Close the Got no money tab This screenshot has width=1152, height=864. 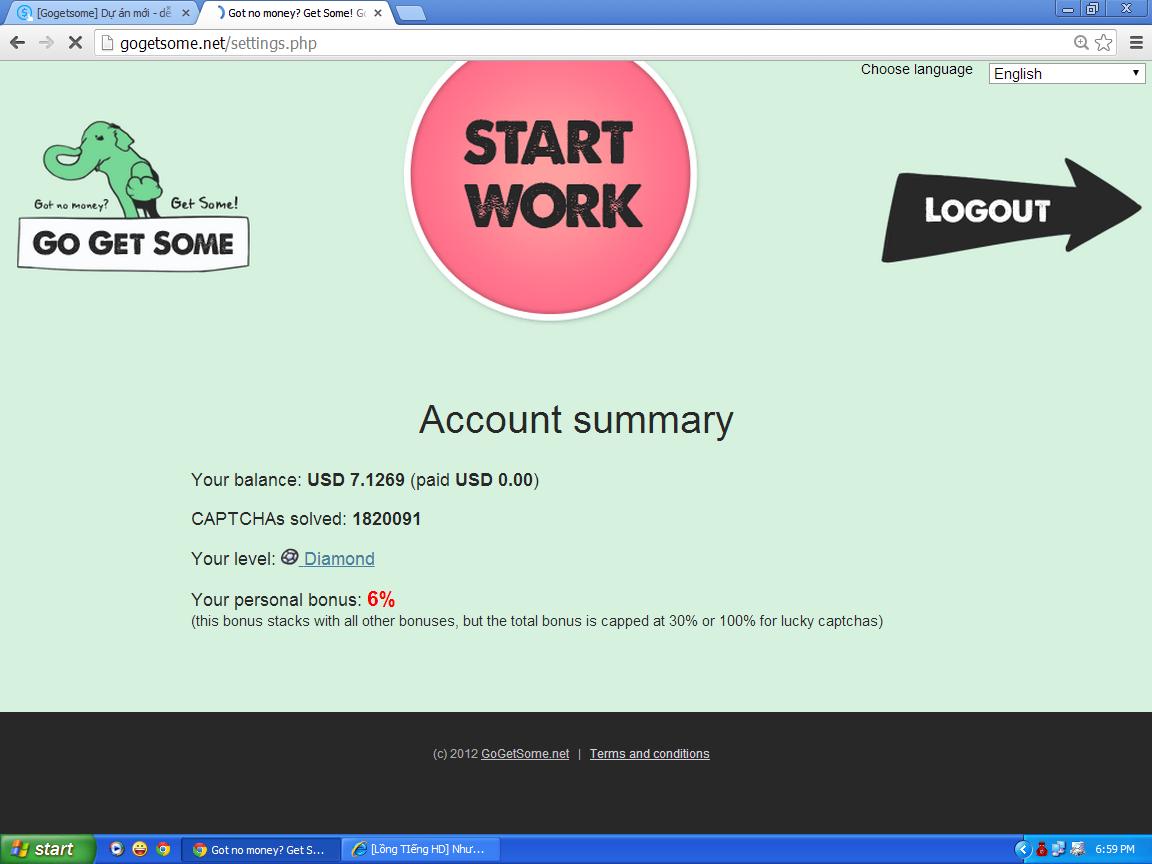point(379,13)
